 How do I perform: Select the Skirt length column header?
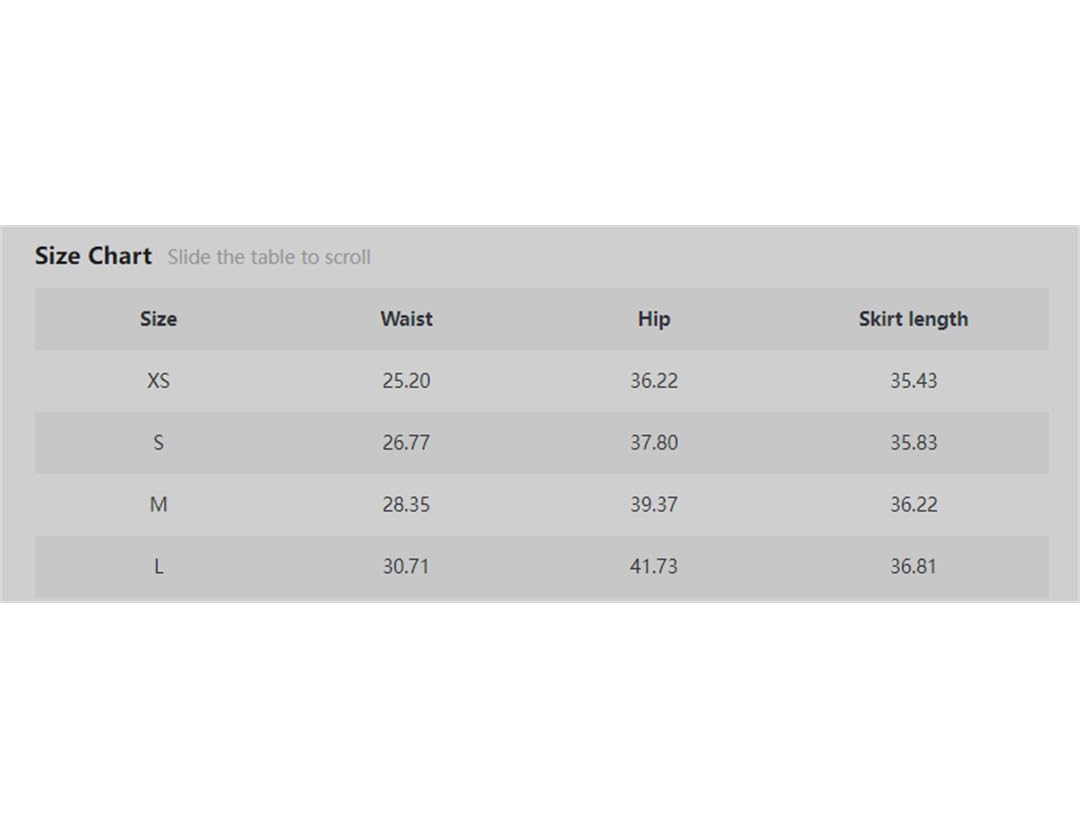tap(913, 319)
